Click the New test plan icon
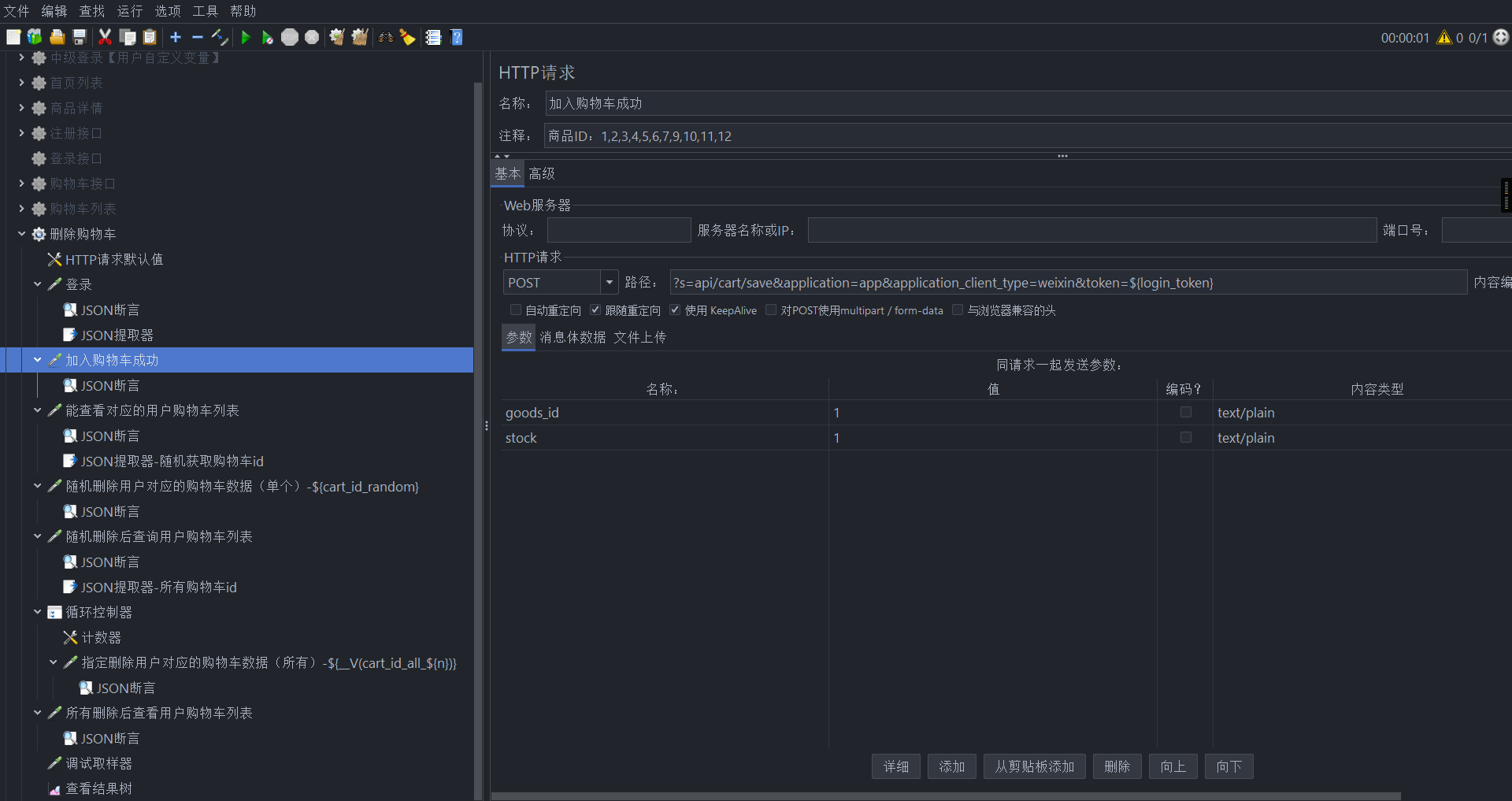1512x801 pixels. (x=13, y=37)
